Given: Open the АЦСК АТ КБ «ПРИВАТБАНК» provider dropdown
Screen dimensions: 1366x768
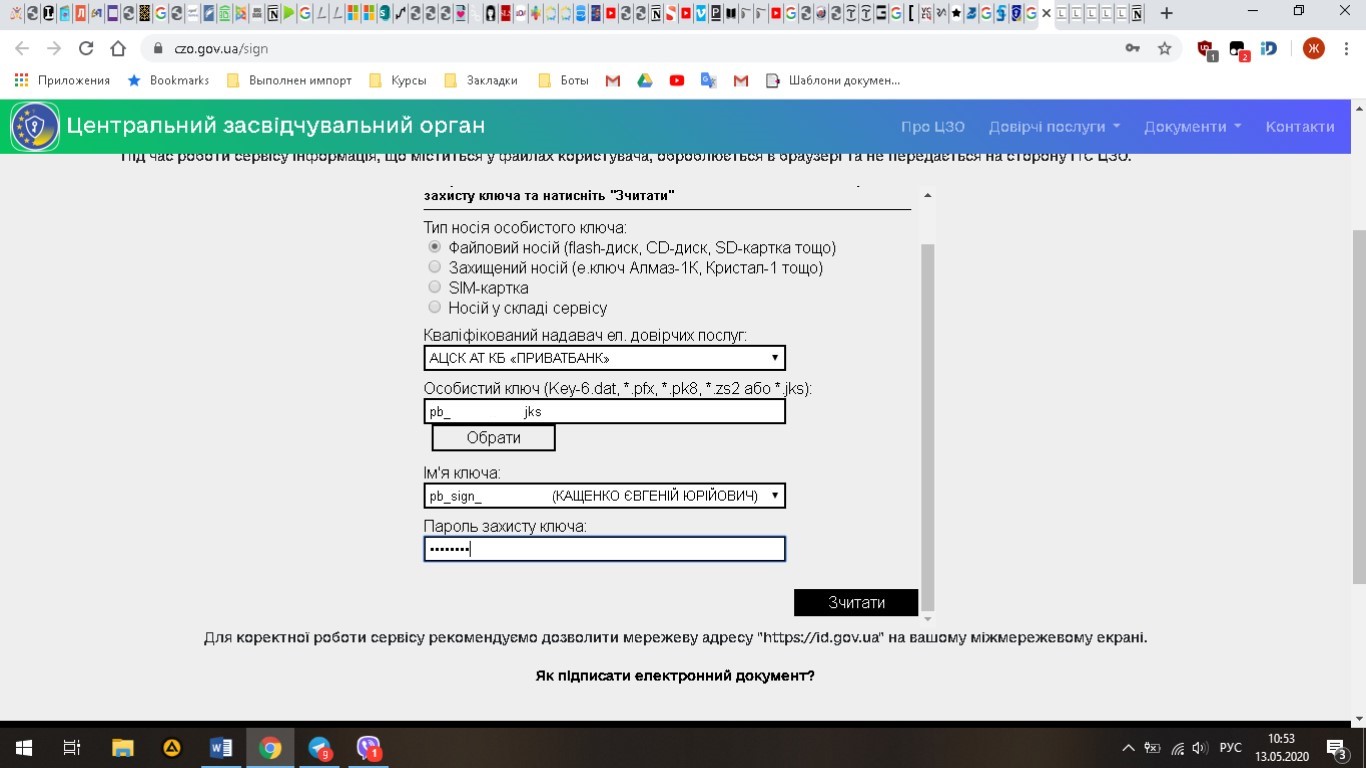Looking at the screenshot, I should point(604,358).
